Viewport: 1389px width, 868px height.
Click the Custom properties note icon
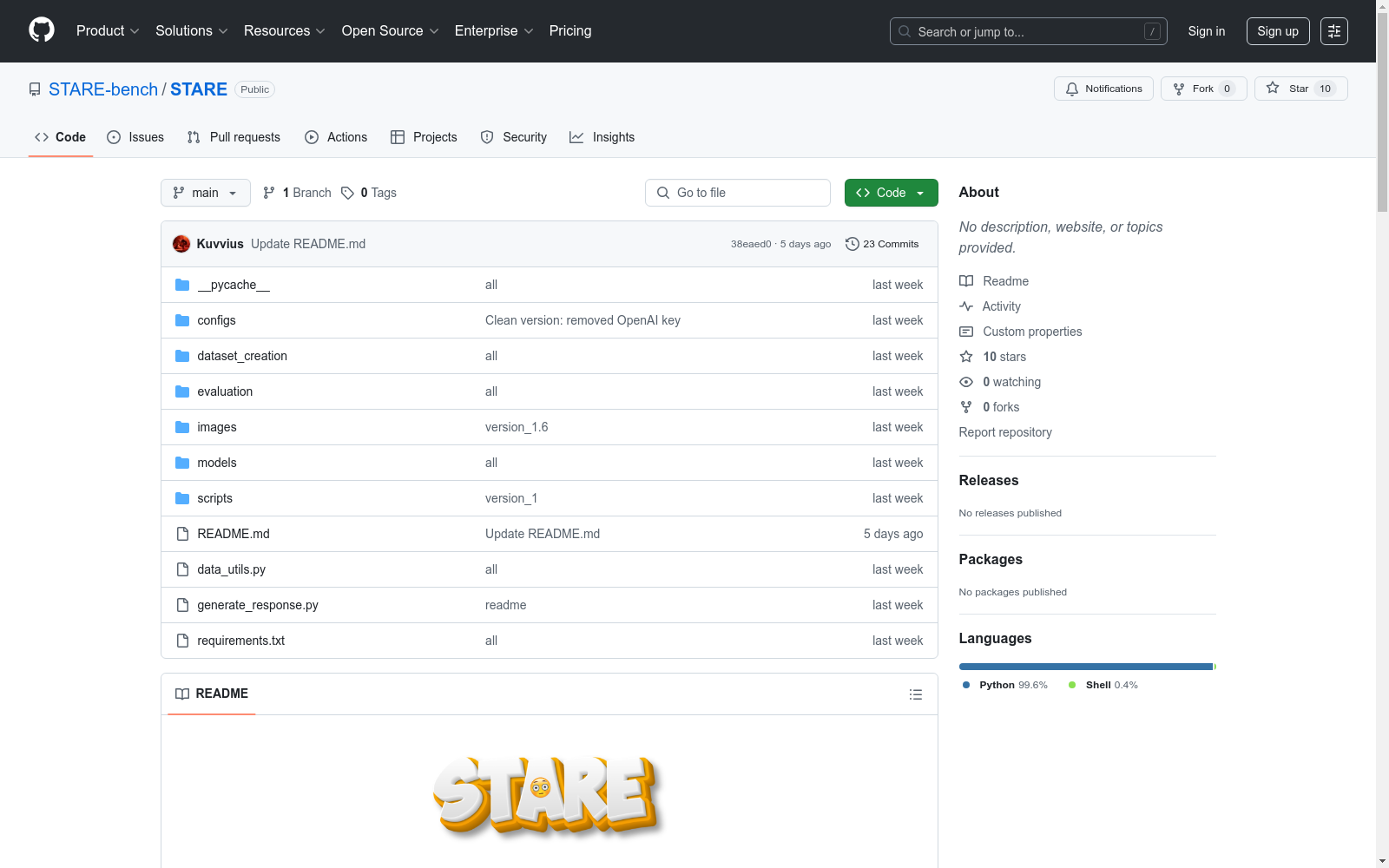pos(966,332)
